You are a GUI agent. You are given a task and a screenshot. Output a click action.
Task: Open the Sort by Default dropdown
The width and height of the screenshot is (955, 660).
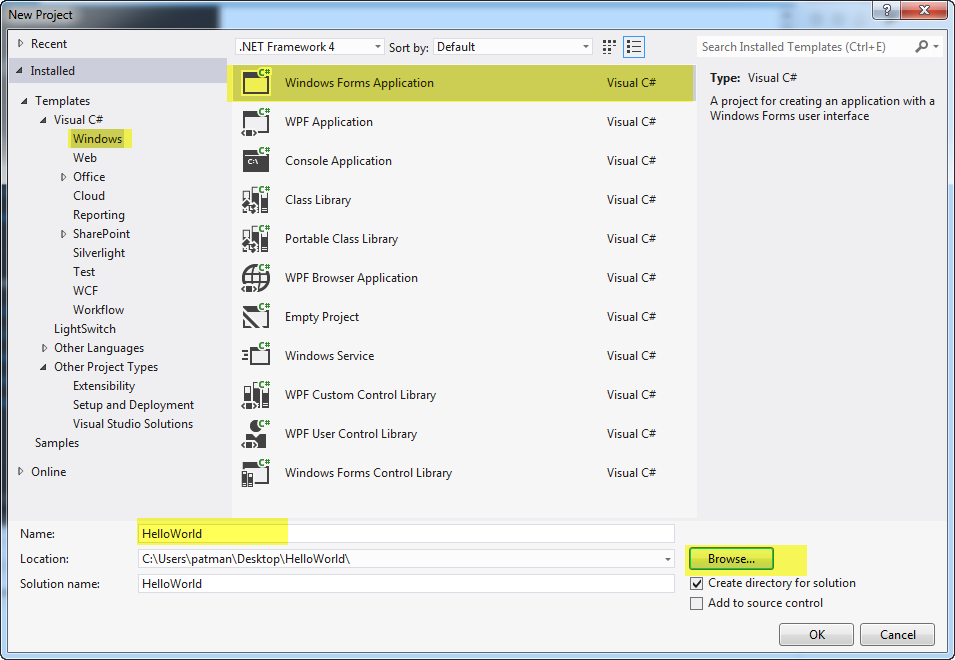click(x=513, y=47)
